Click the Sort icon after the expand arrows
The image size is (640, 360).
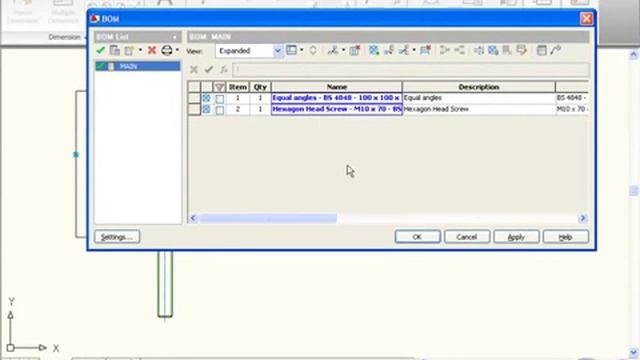(x=333, y=50)
